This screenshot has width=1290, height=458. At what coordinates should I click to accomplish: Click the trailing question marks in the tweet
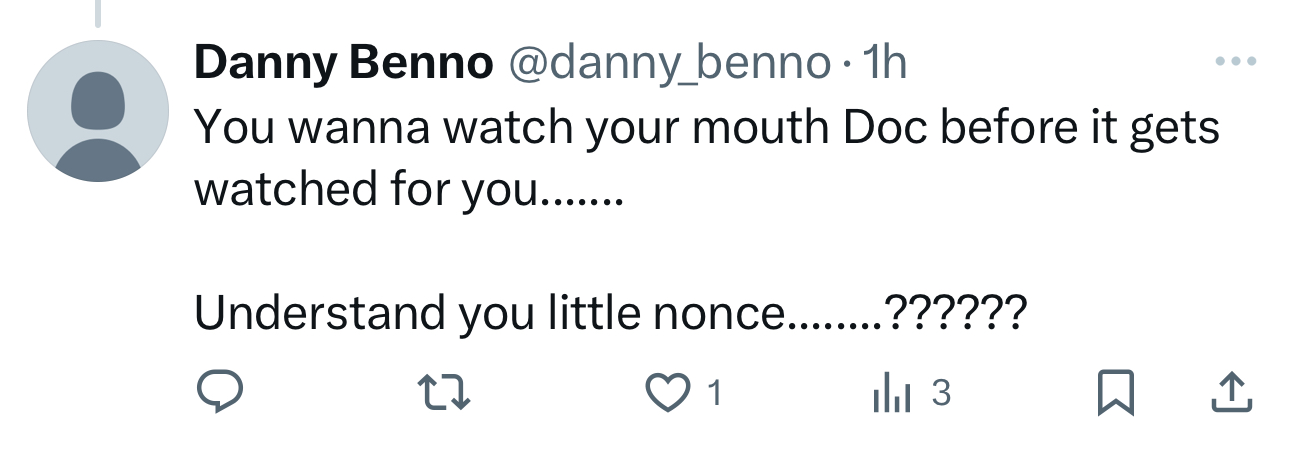[x=955, y=313]
